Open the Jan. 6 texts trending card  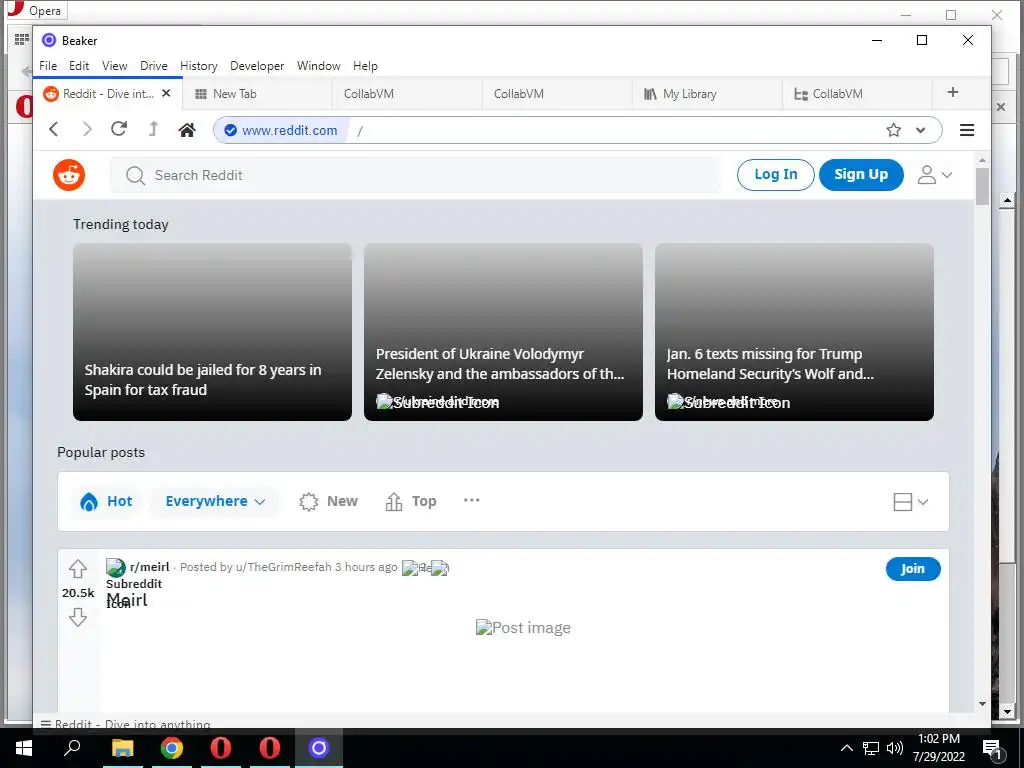coord(794,332)
